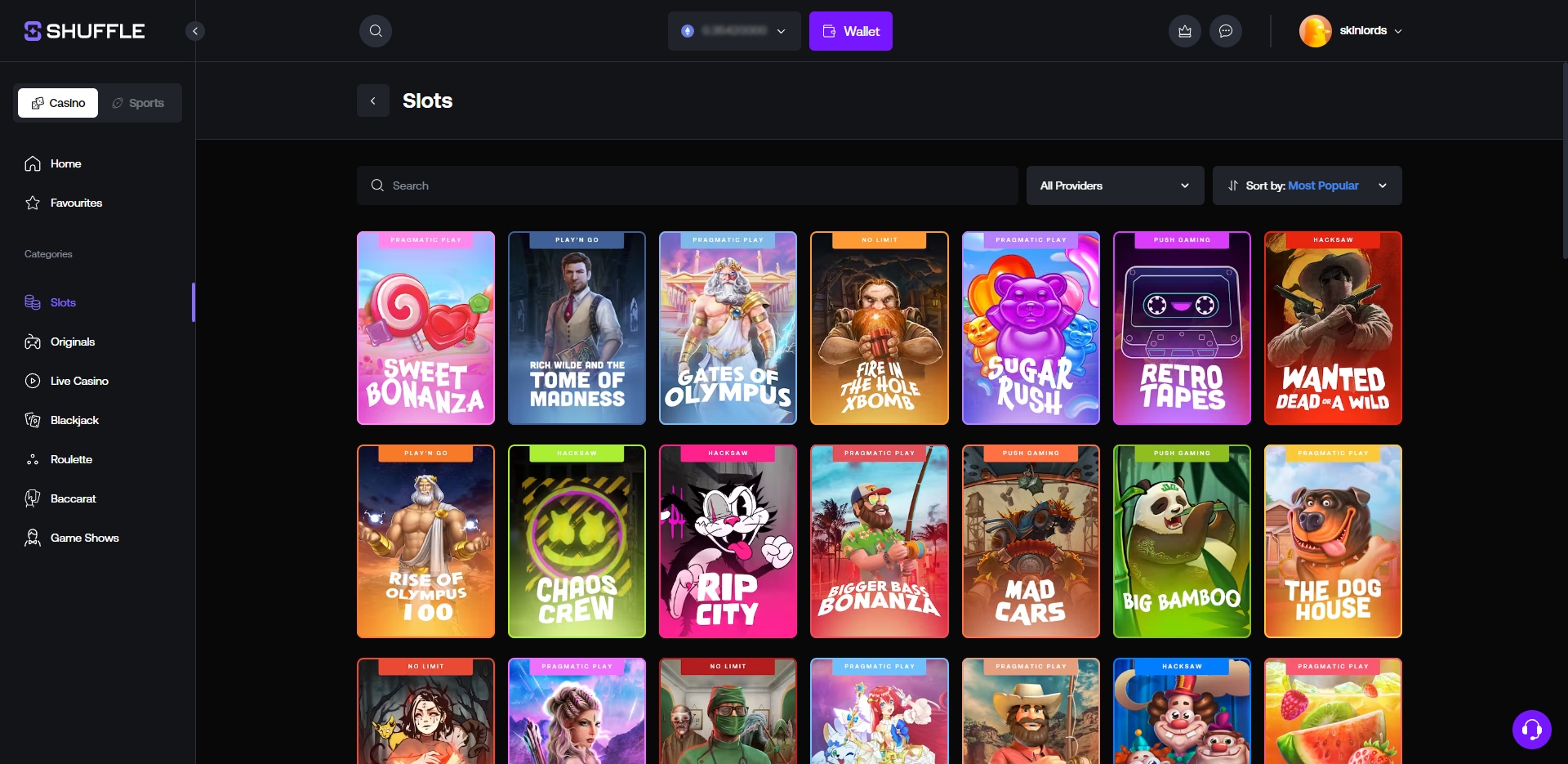Collapse the left sidebar
The width and height of the screenshot is (1568, 764).
194,31
